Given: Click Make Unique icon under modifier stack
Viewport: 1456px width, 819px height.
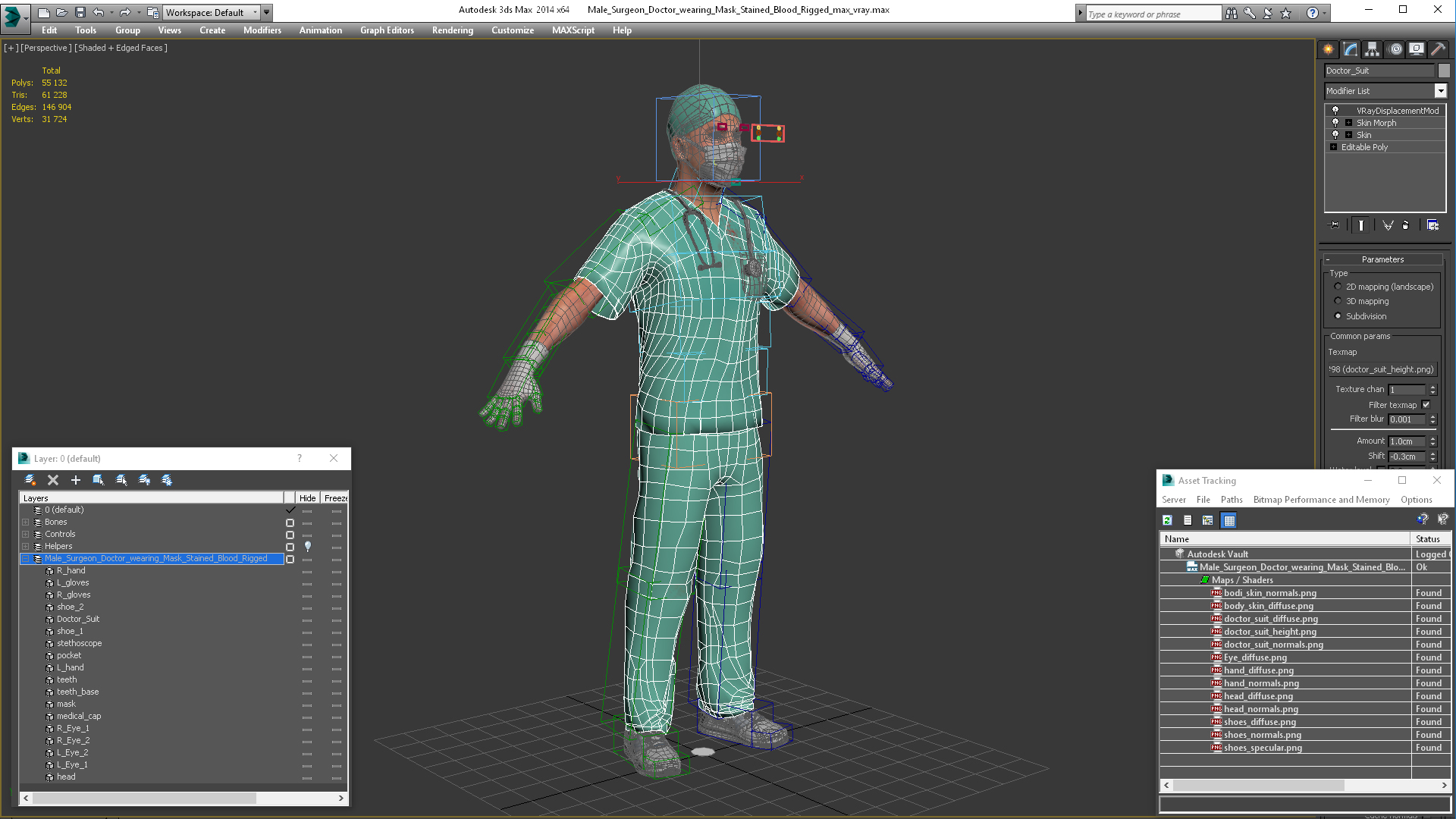Looking at the screenshot, I should click(x=1388, y=225).
